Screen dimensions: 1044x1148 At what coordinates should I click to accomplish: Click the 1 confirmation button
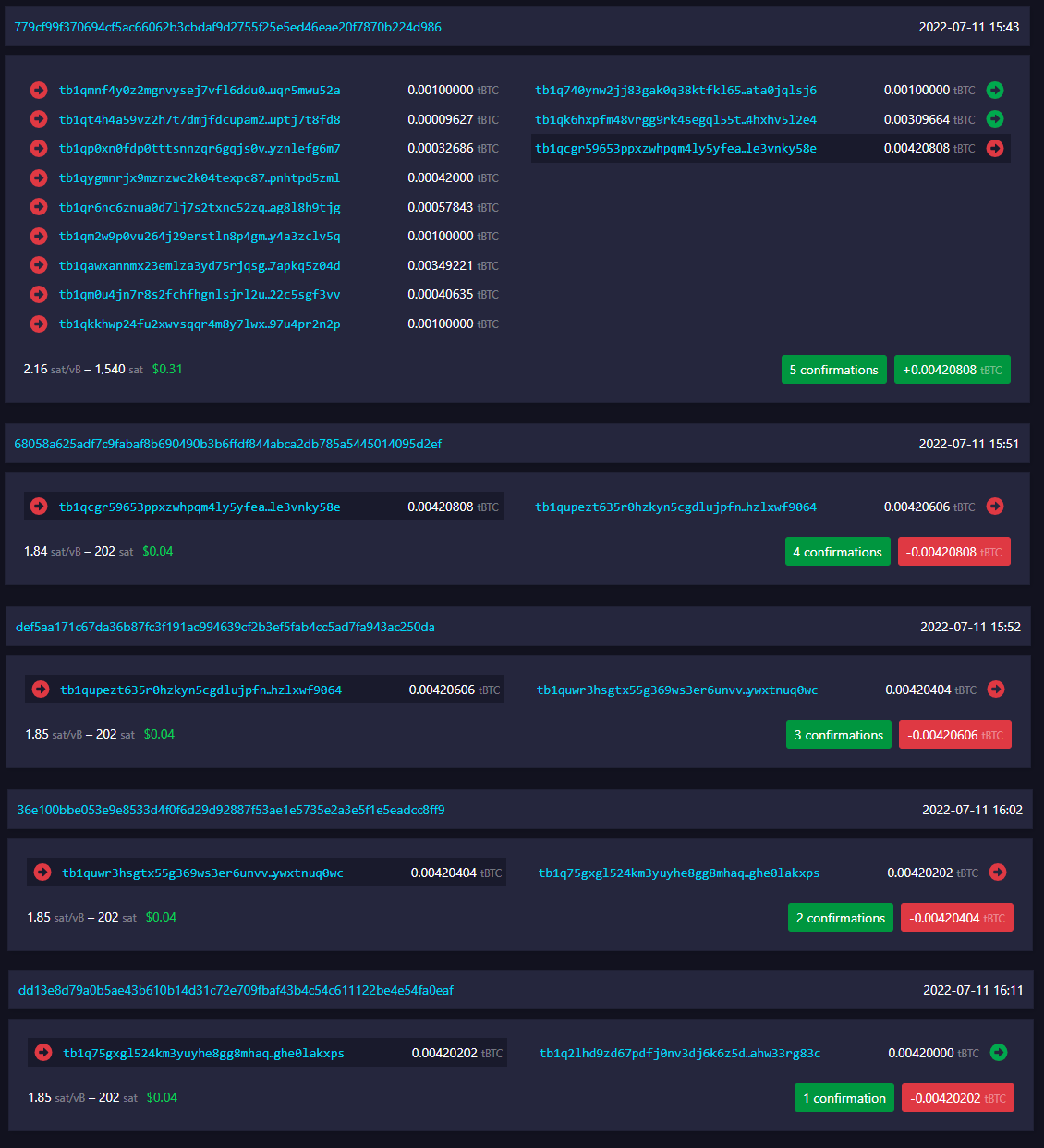(x=844, y=1097)
